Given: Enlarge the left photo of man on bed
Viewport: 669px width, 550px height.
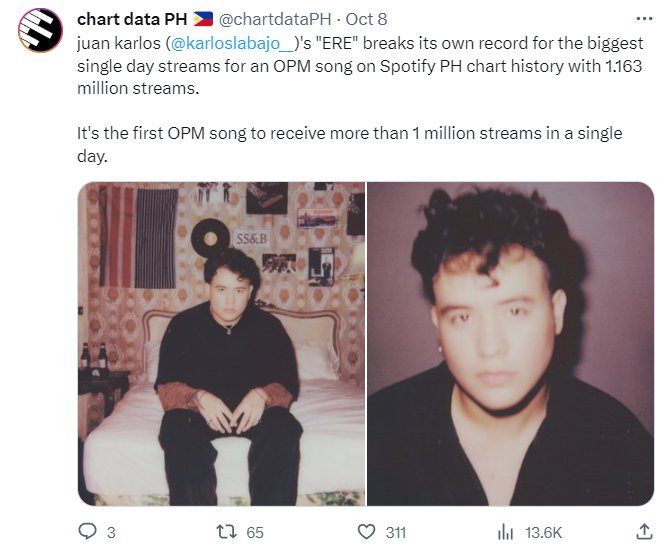Looking at the screenshot, I should pyautogui.click(x=221, y=343).
